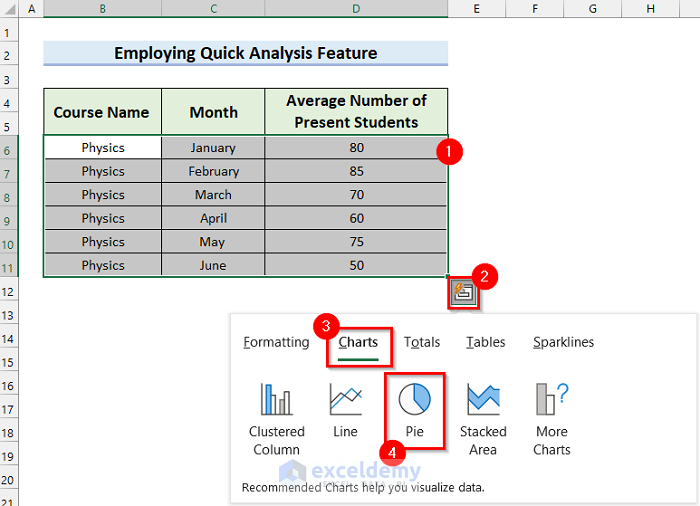Image resolution: width=700 pixels, height=506 pixels.
Task: Select column G header
Action: (592, 8)
